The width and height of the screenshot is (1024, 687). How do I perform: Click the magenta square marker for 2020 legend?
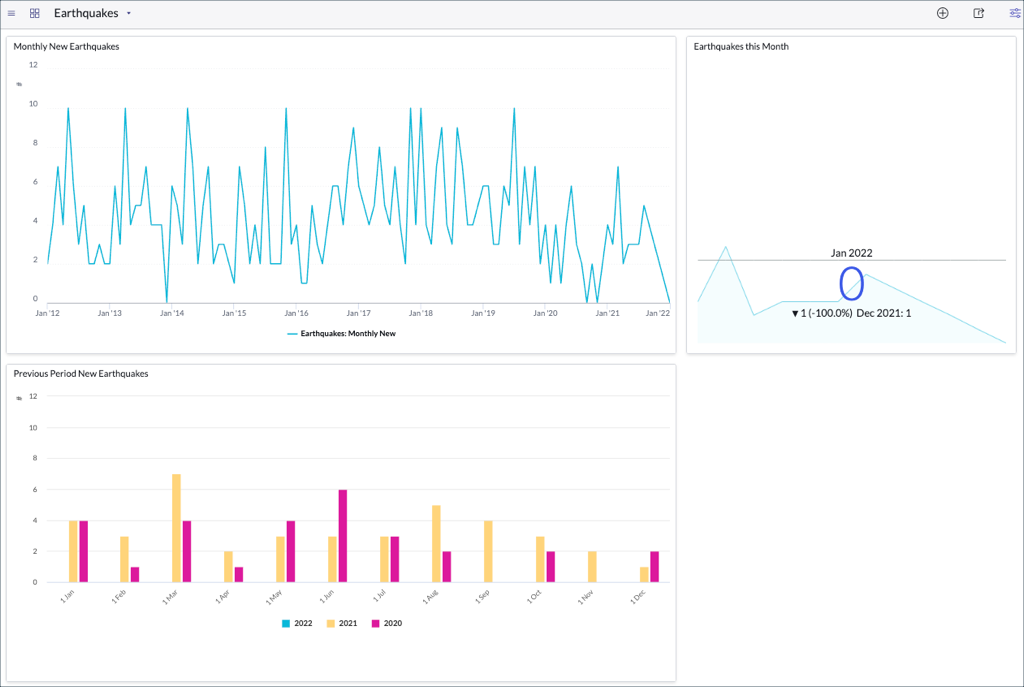click(x=374, y=623)
